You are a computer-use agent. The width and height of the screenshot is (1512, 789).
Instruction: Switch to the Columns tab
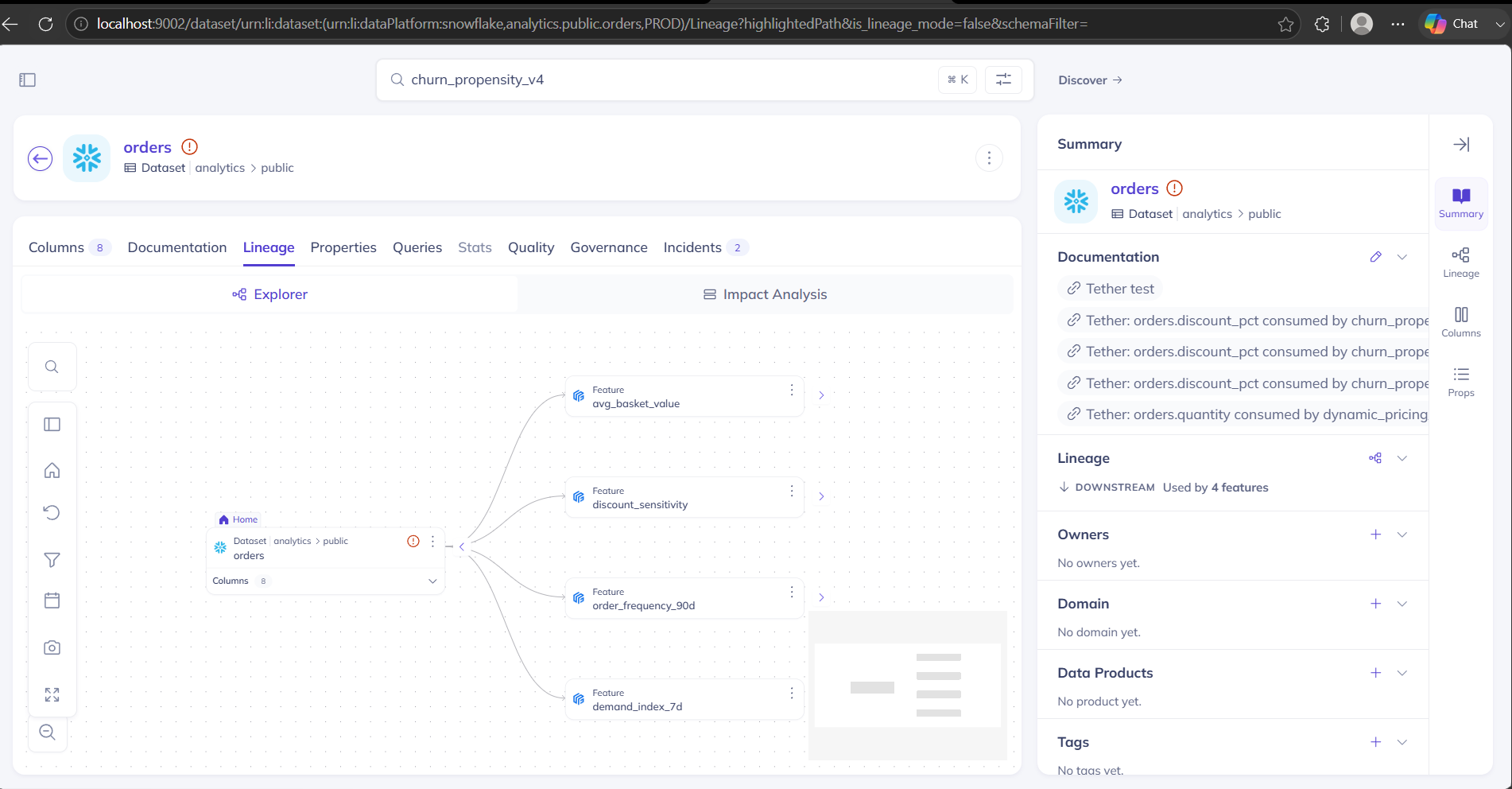69,247
